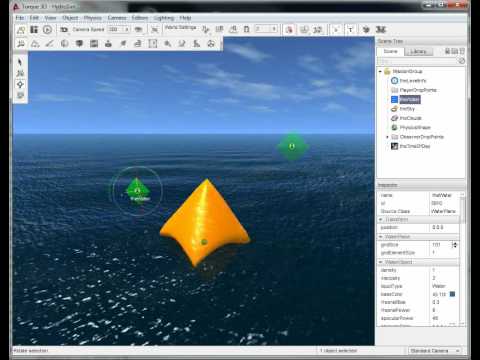Select theTimeOfDay in scene tree
The height and width of the screenshot is (360, 480).
(x=415, y=146)
